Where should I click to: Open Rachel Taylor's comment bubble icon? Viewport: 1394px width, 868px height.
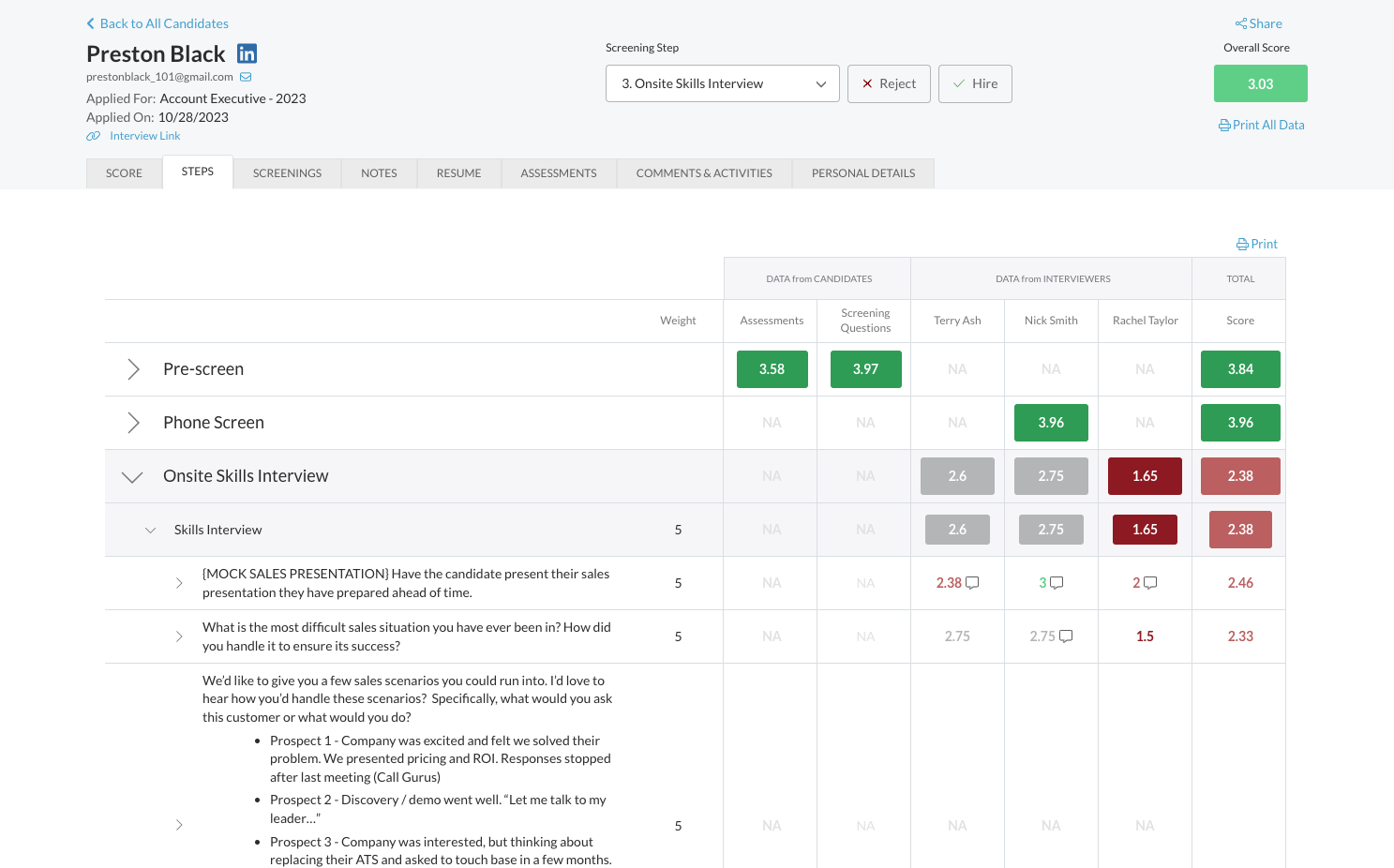click(x=1150, y=583)
